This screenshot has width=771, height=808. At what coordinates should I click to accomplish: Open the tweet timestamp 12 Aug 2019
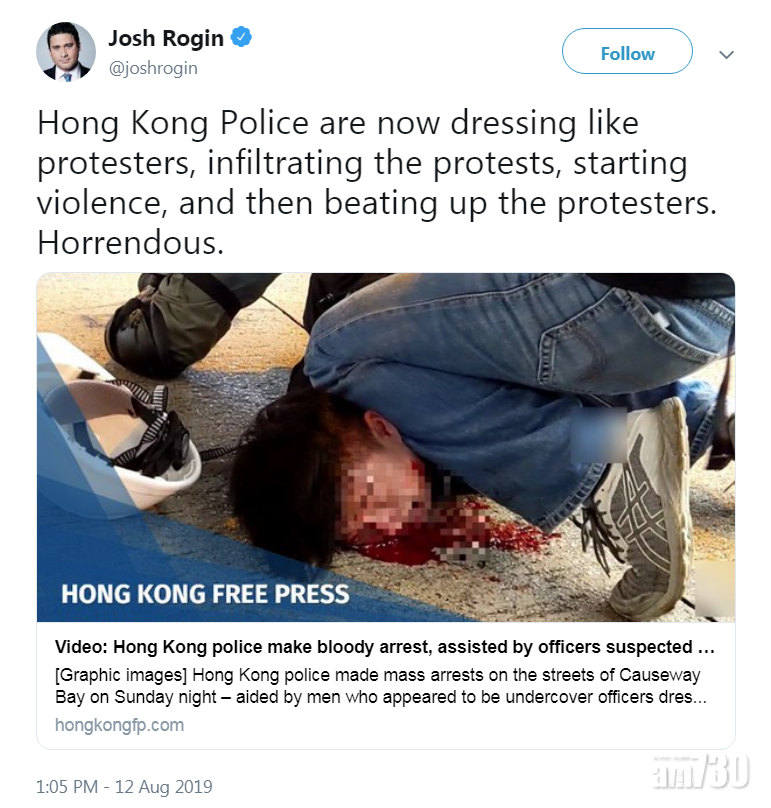pos(124,787)
